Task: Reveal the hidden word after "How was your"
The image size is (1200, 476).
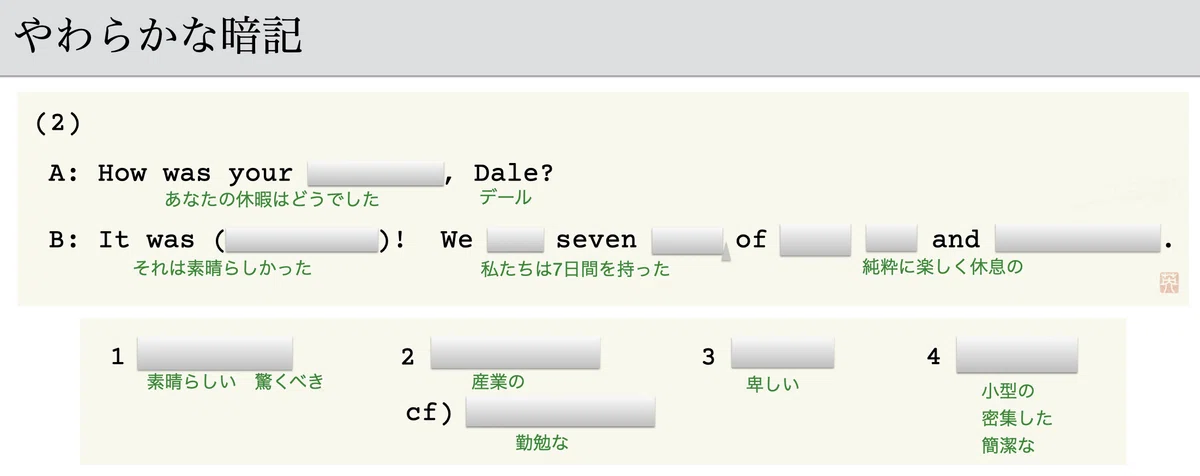Action: [375, 173]
